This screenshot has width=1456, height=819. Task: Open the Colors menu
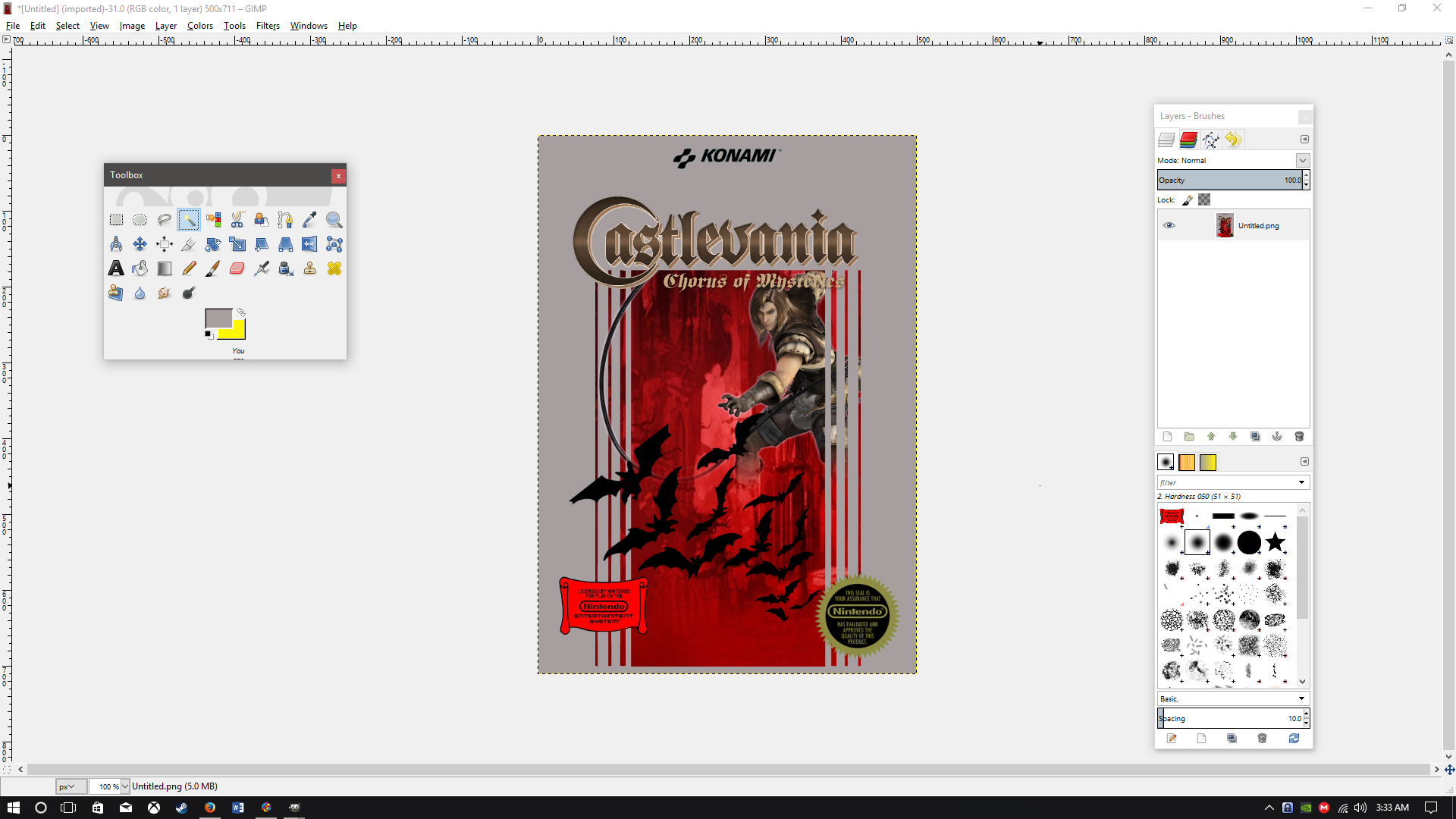click(200, 25)
